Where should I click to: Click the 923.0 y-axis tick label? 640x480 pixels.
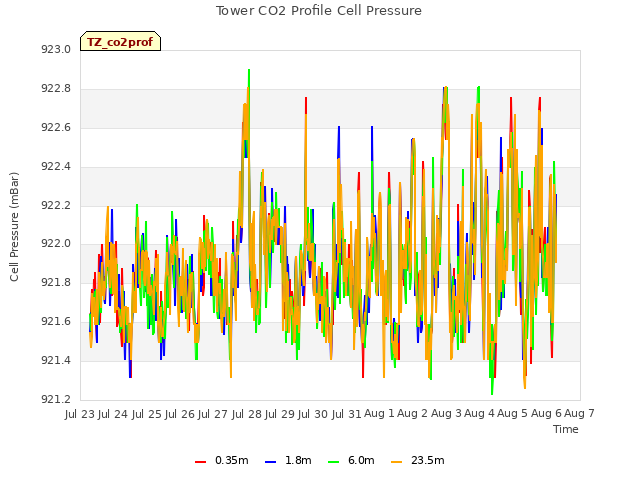[x=56, y=50]
